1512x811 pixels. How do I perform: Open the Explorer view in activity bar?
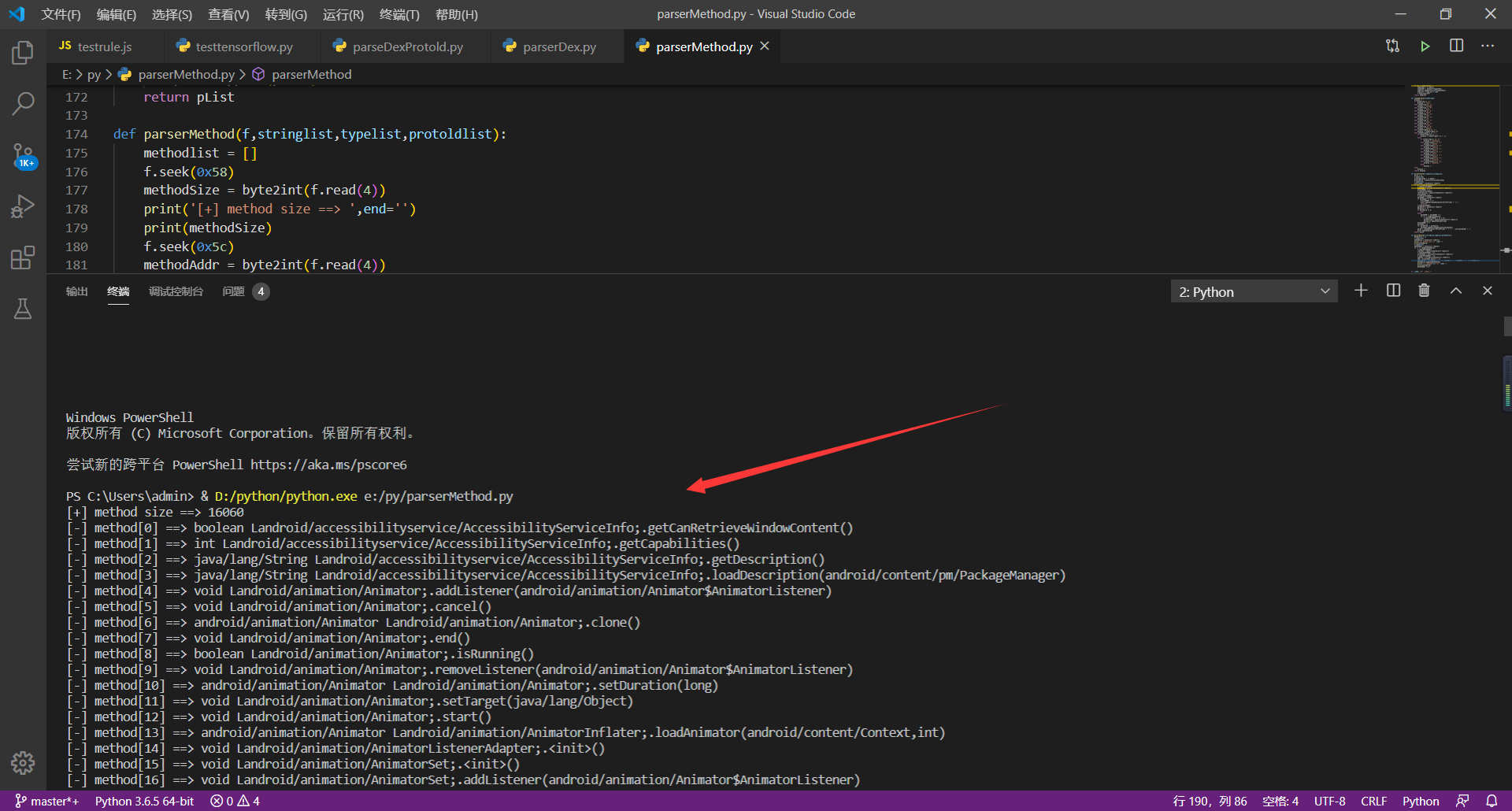click(x=23, y=54)
